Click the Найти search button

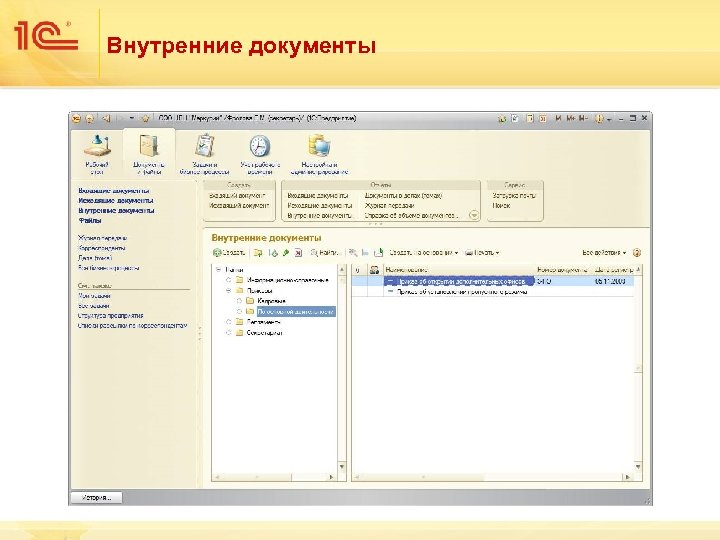point(325,253)
